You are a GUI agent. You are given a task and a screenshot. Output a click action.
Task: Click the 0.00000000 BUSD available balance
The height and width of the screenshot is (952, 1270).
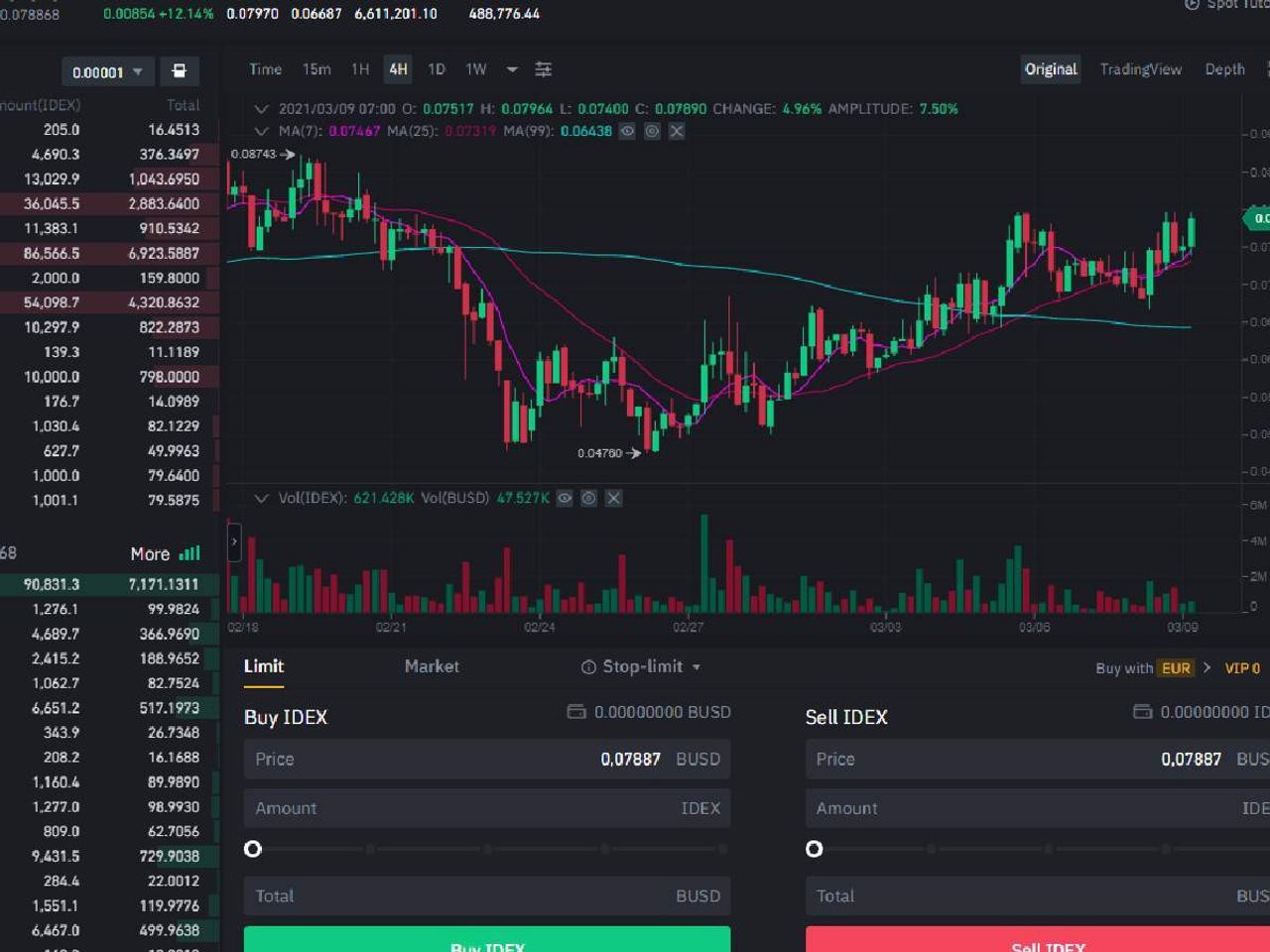coord(662,712)
